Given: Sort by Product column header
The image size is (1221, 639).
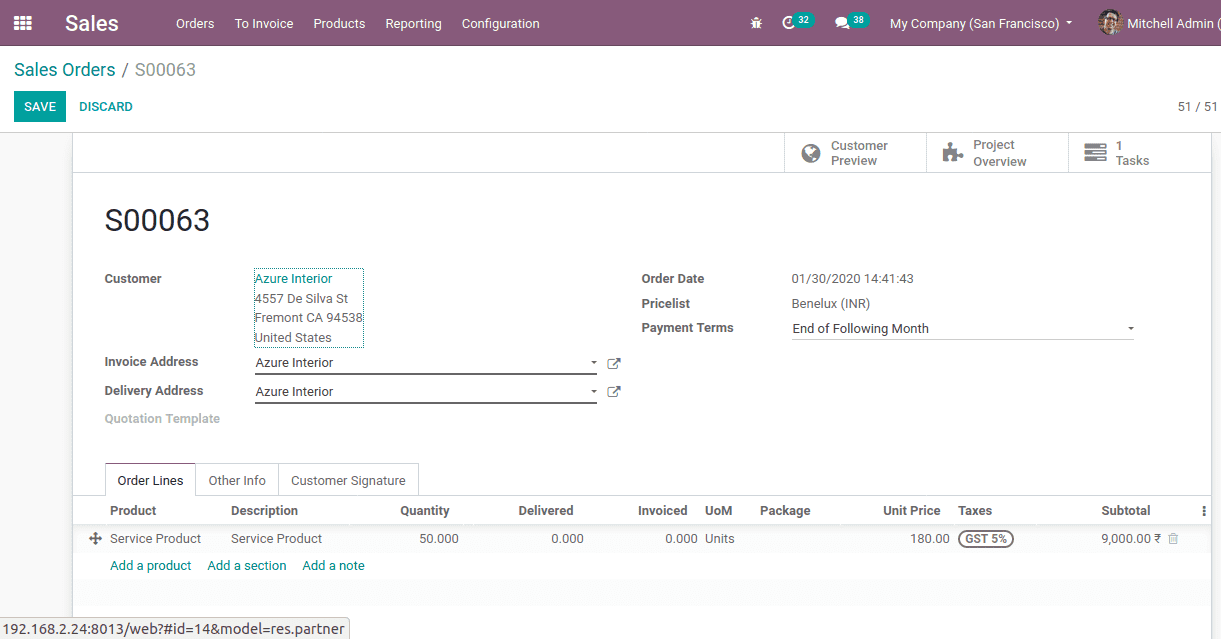Looking at the screenshot, I should tap(133, 511).
